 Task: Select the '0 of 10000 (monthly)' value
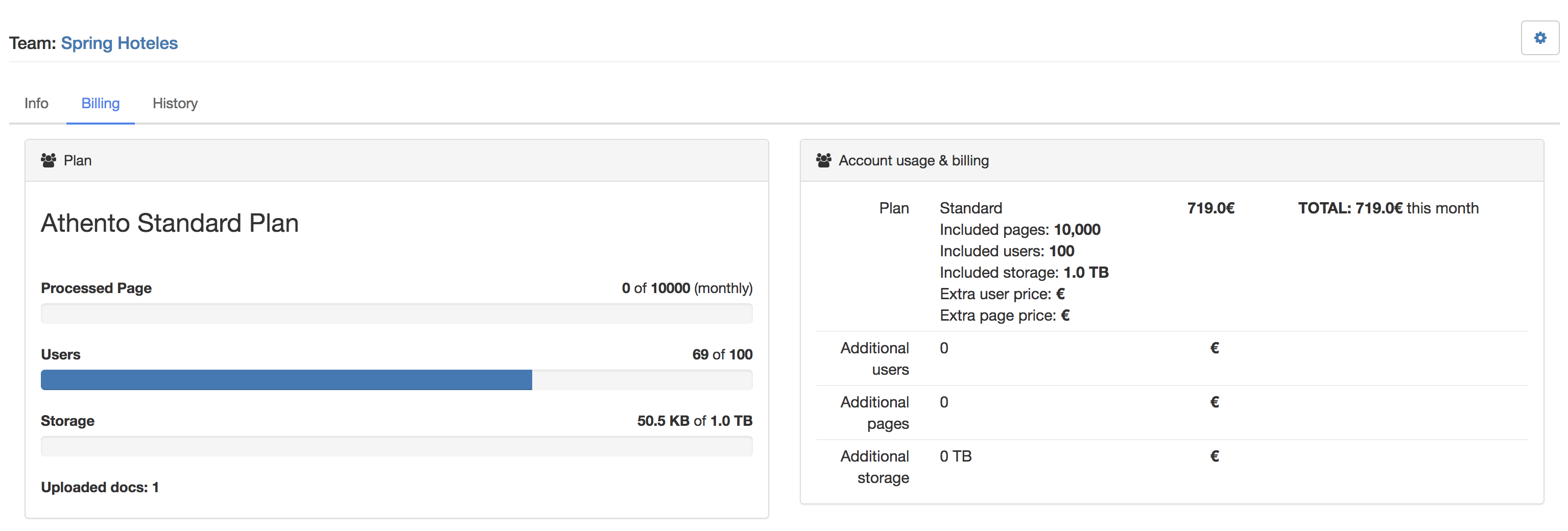tap(687, 288)
